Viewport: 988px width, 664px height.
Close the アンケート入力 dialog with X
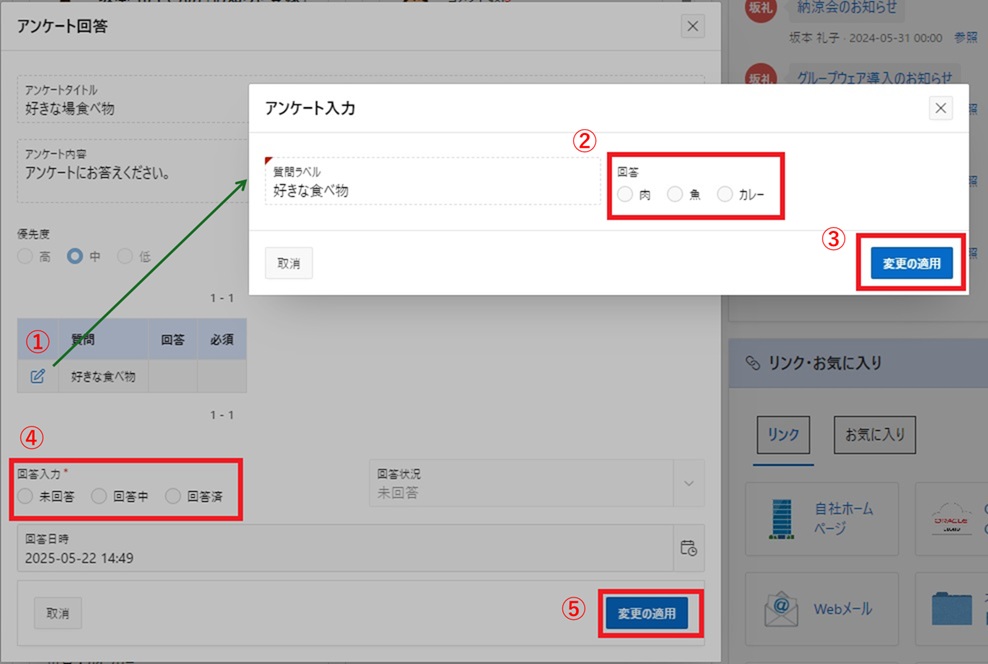click(x=940, y=108)
